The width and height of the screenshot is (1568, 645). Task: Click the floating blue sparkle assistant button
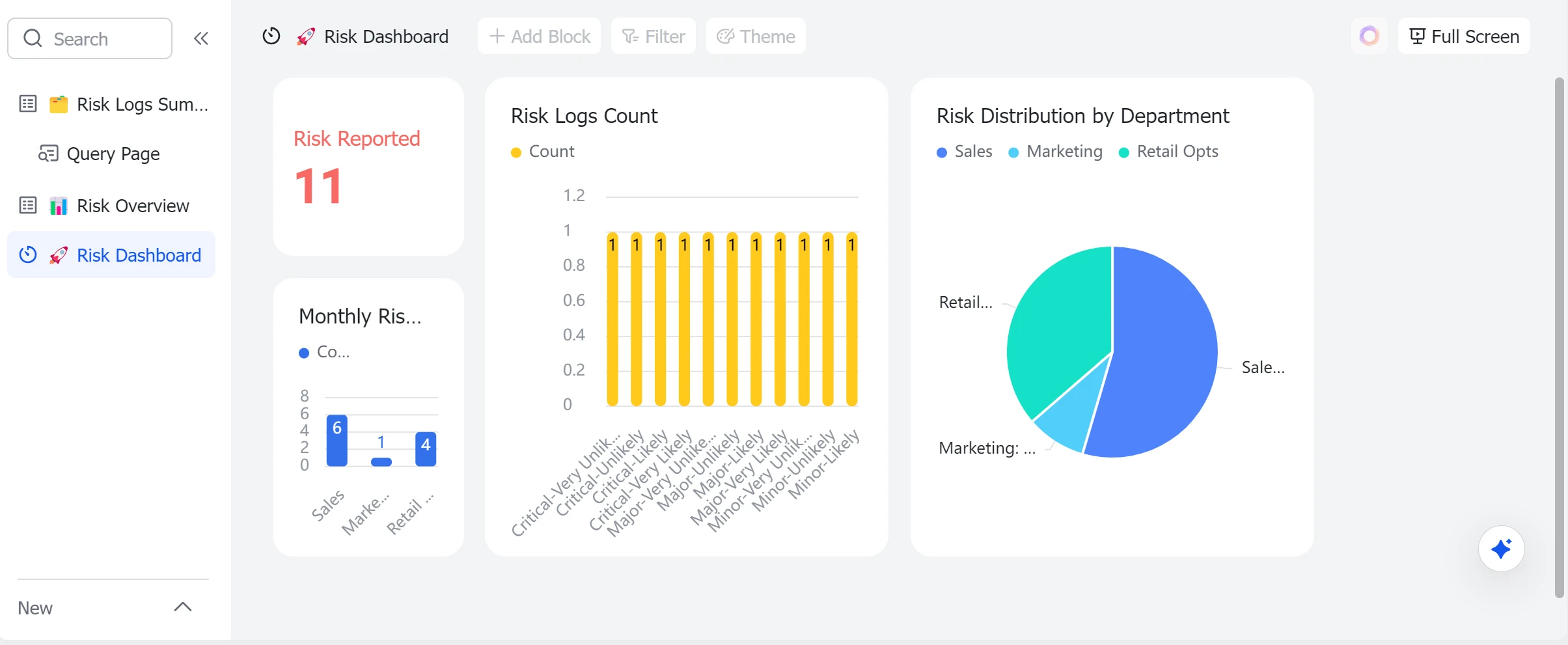click(x=1501, y=549)
